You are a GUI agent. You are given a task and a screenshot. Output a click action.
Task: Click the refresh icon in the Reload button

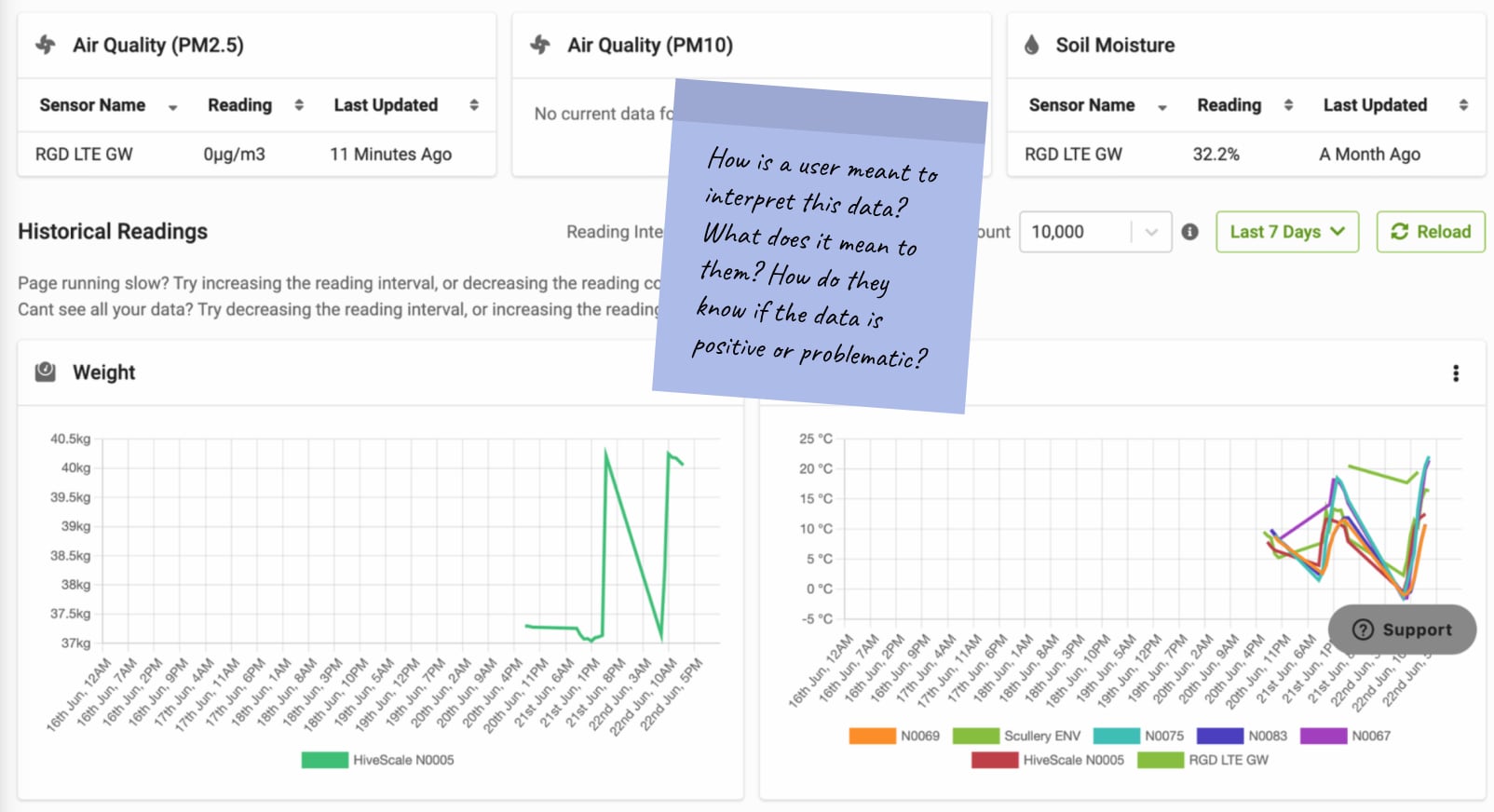pyautogui.click(x=1399, y=232)
